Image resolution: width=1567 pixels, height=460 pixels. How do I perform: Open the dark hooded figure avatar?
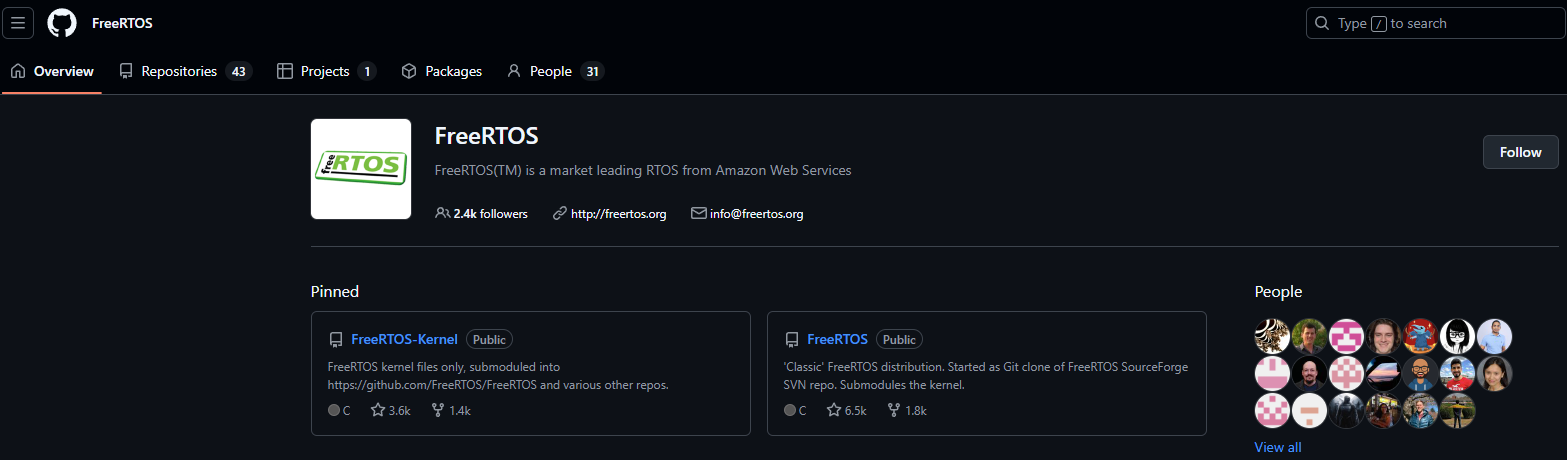[x=1347, y=410]
